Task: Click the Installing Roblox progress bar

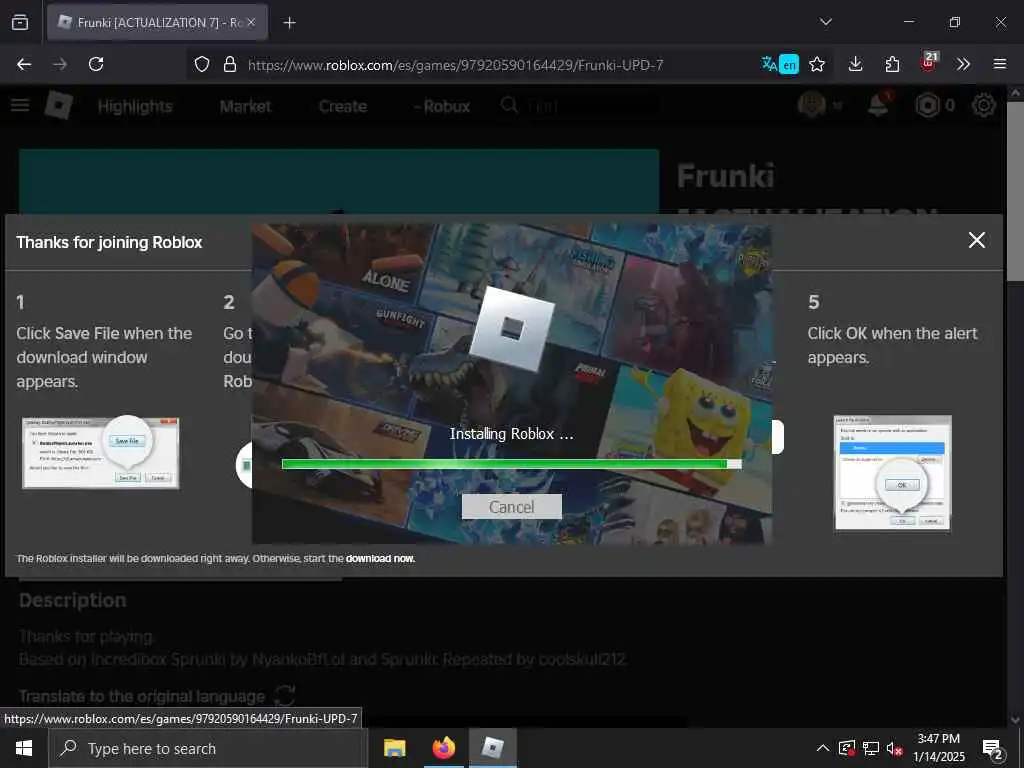Action: click(x=511, y=464)
